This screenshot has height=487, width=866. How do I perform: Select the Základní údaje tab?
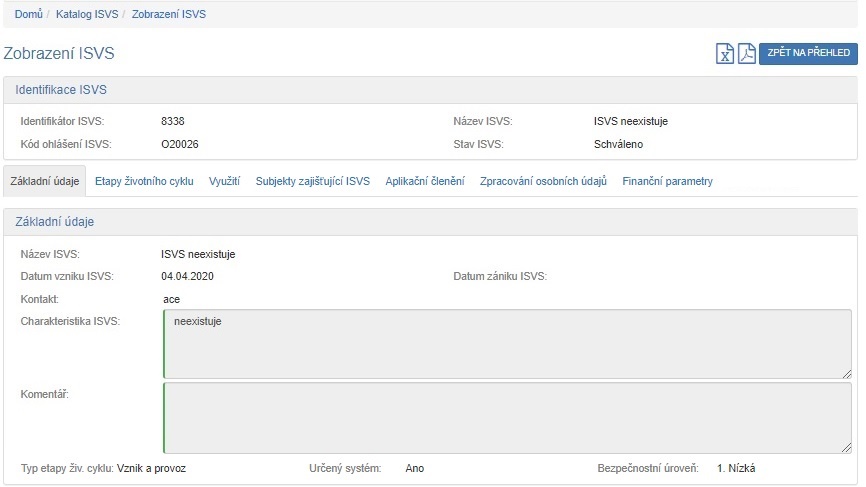pyautogui.click(x=44, y=182)
